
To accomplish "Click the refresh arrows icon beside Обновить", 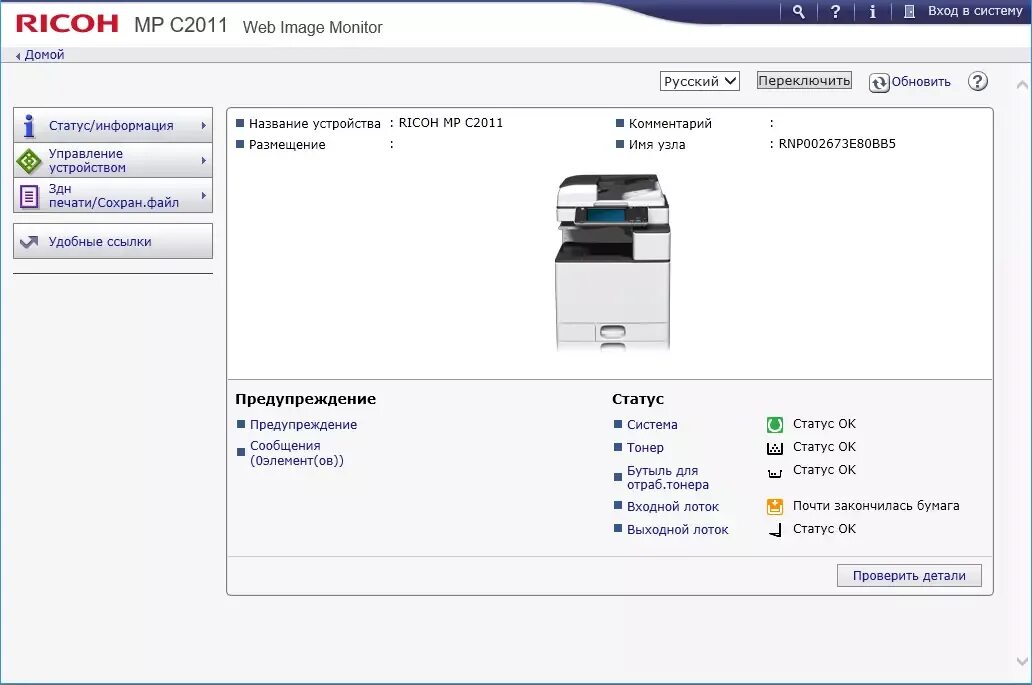I will point(879,82).
